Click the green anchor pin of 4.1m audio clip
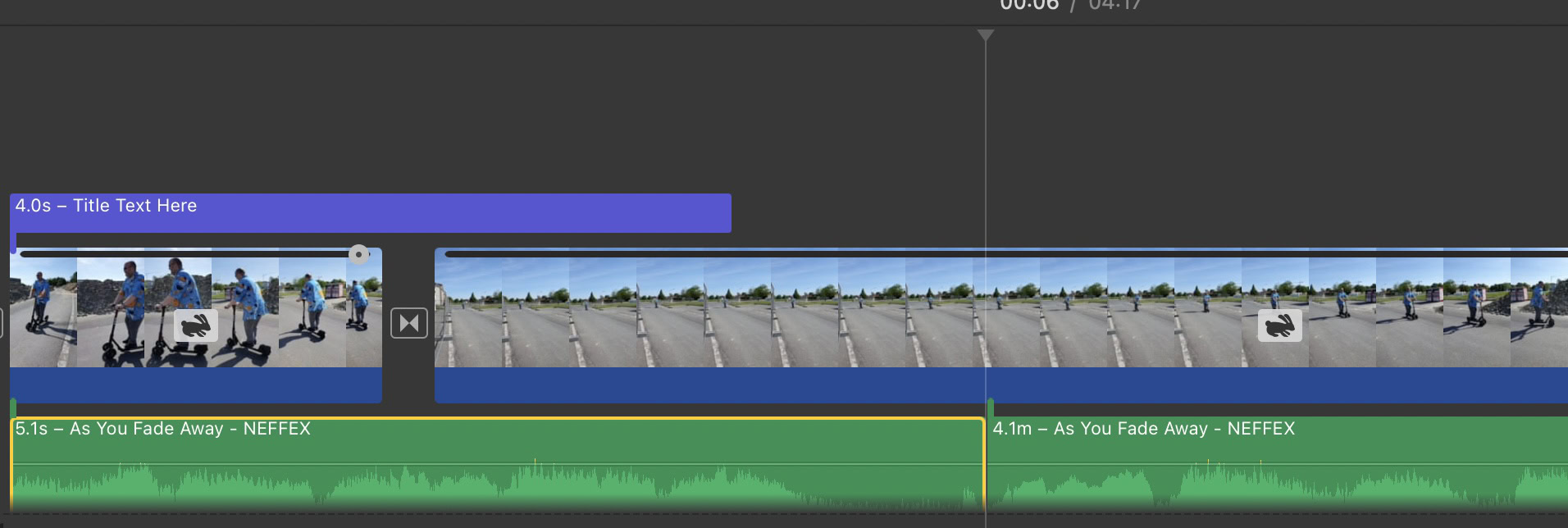This screenshot has height=528, width=1568. point(991,407)
